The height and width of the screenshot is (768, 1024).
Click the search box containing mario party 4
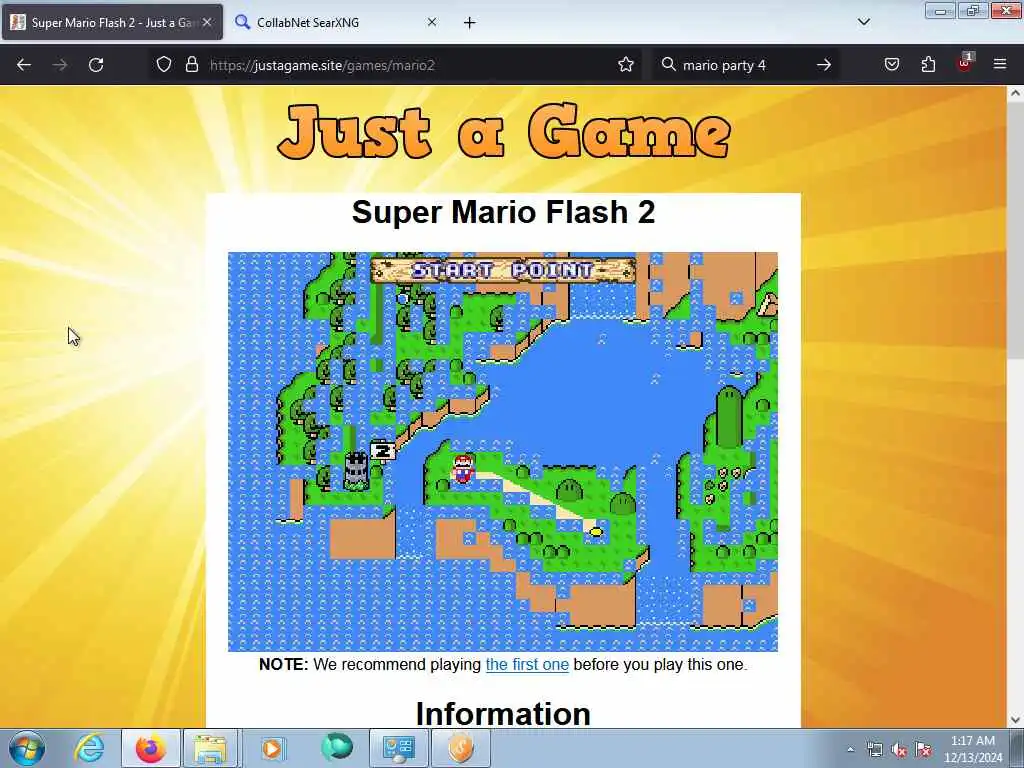point(744,65)
